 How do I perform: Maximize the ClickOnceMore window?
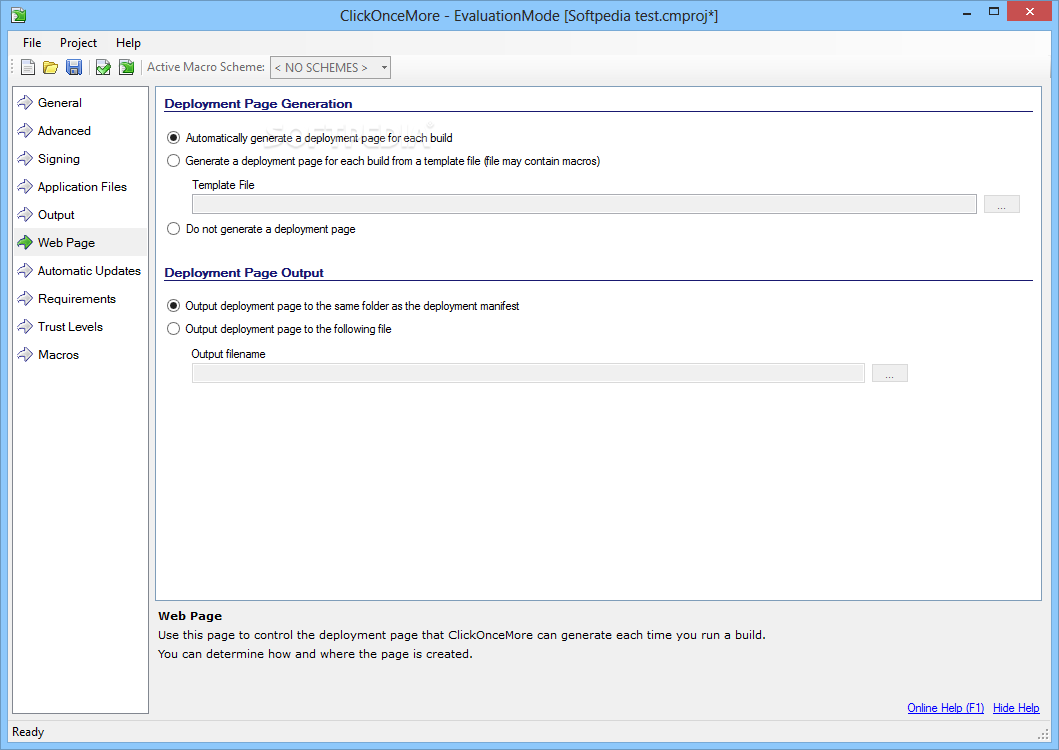(993, 11)
